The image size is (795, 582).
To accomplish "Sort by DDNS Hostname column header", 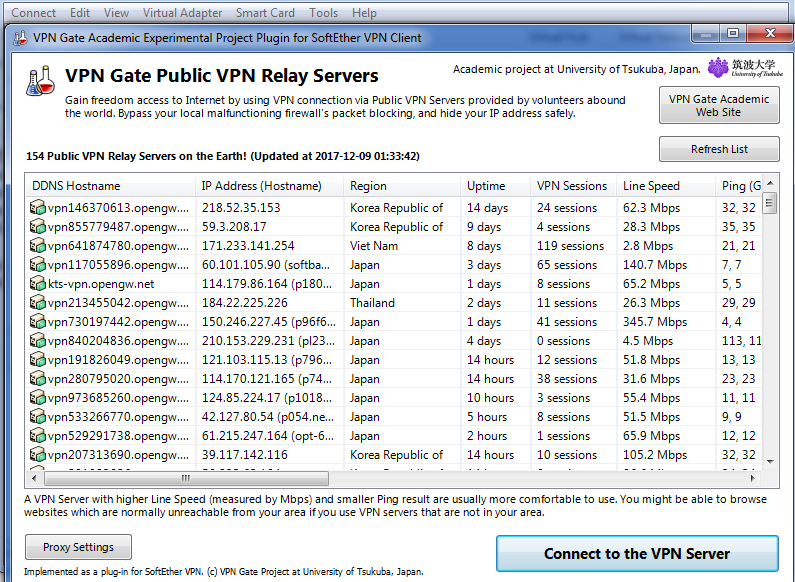I will tap(111, 186).
